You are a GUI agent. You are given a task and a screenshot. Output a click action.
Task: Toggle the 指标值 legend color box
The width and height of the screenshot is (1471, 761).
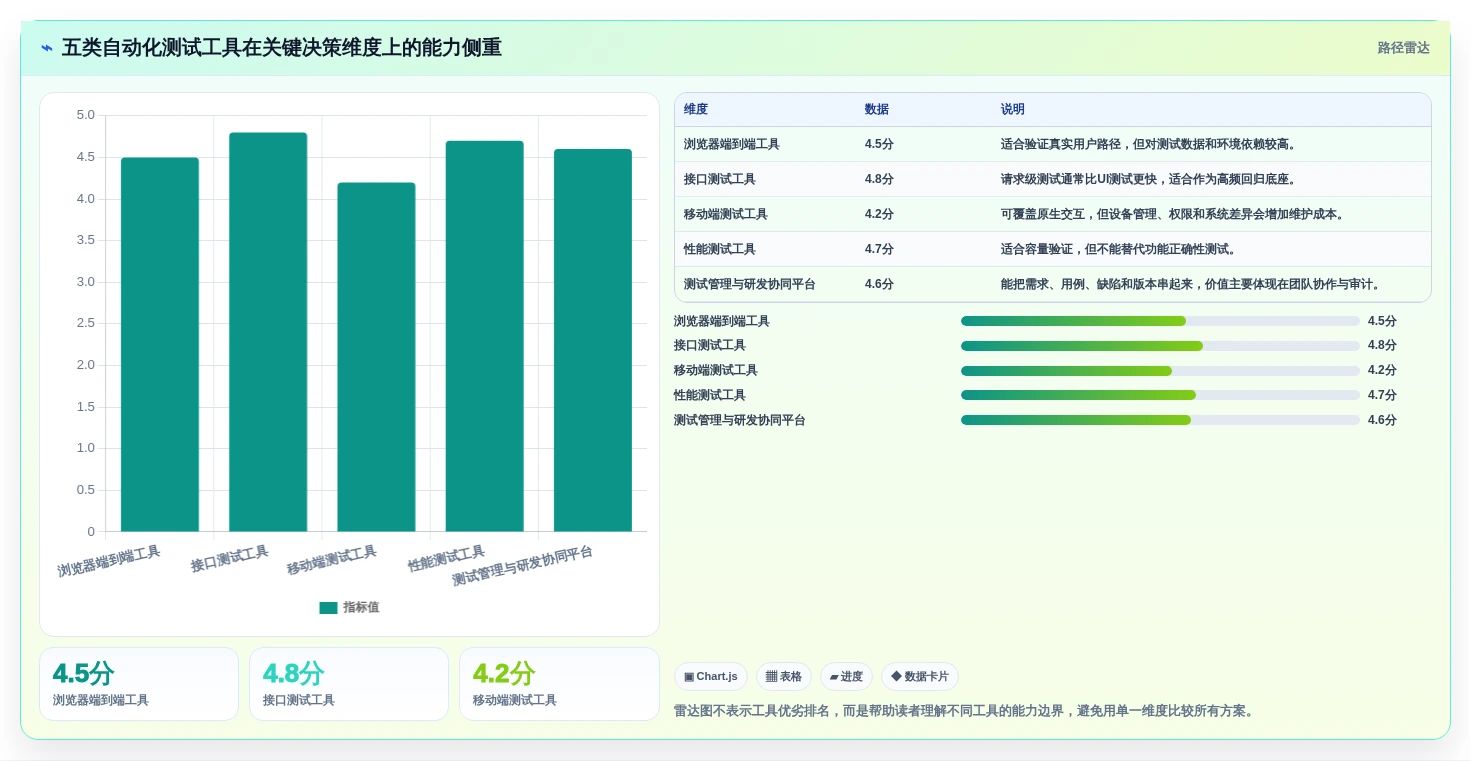328,607
